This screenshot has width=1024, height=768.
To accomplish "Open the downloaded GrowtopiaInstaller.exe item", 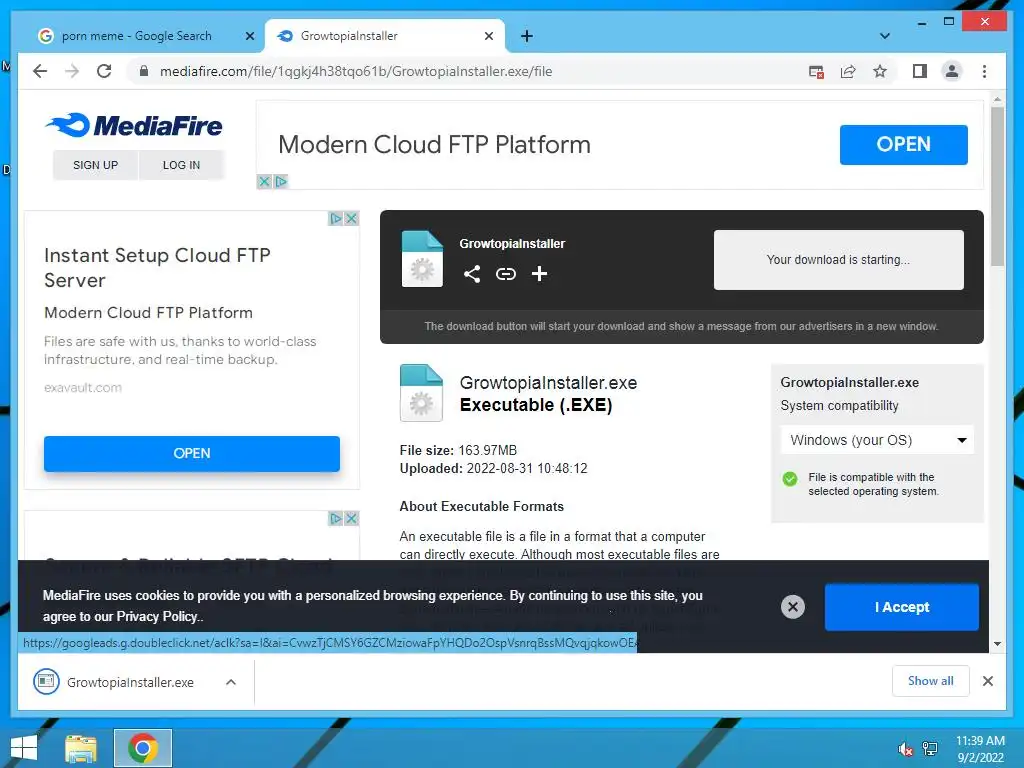I will pyautogui.click(x=114, y=682).
